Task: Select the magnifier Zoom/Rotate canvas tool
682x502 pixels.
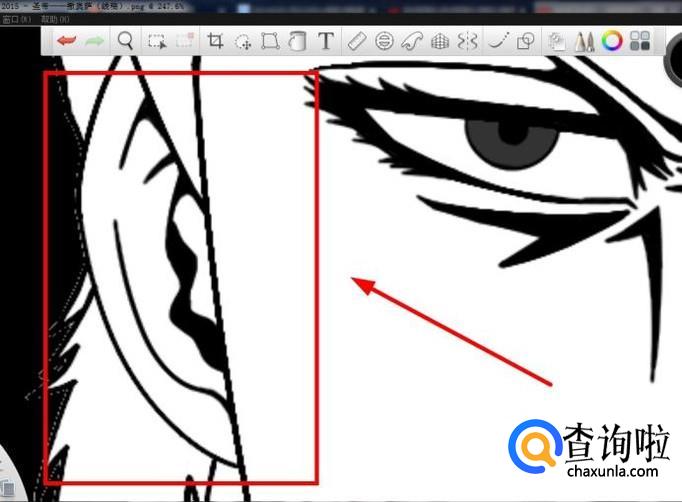Action: pos(125,41)
